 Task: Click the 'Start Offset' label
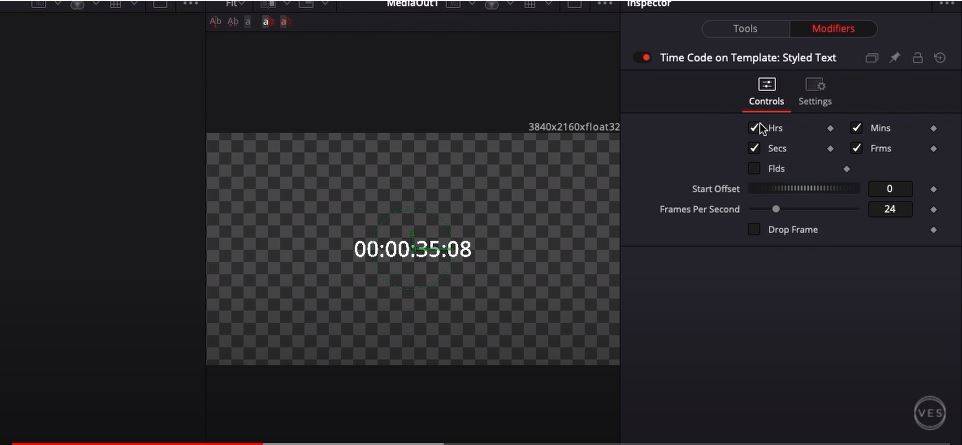point(716,189)
